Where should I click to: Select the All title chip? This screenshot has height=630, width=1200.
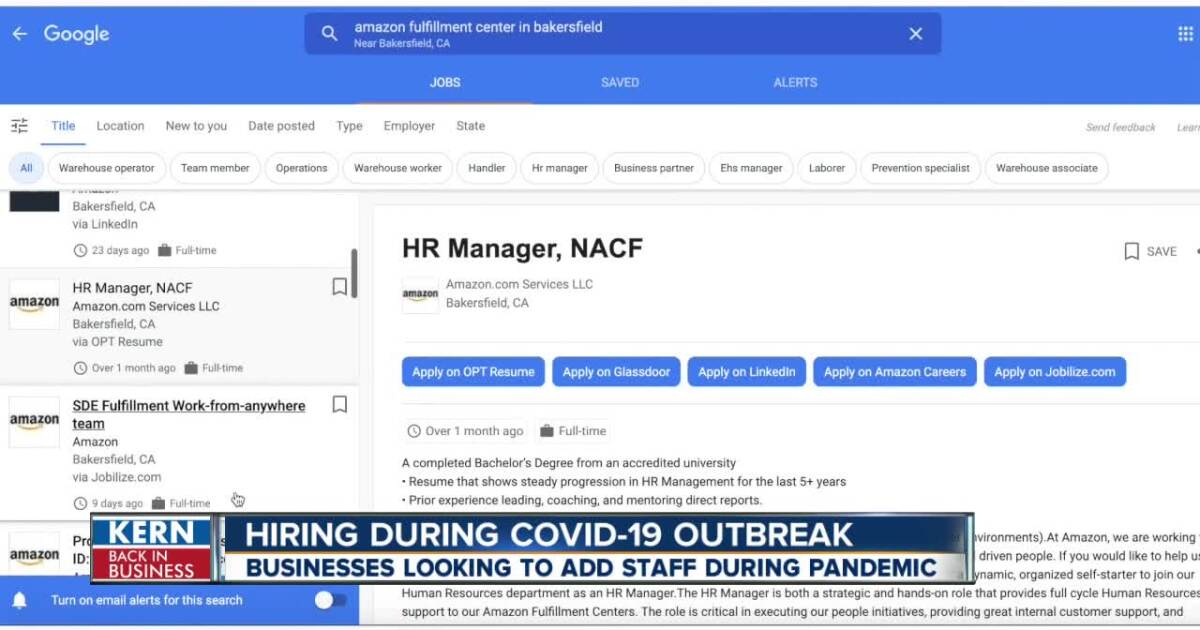[x=26, y=168]
